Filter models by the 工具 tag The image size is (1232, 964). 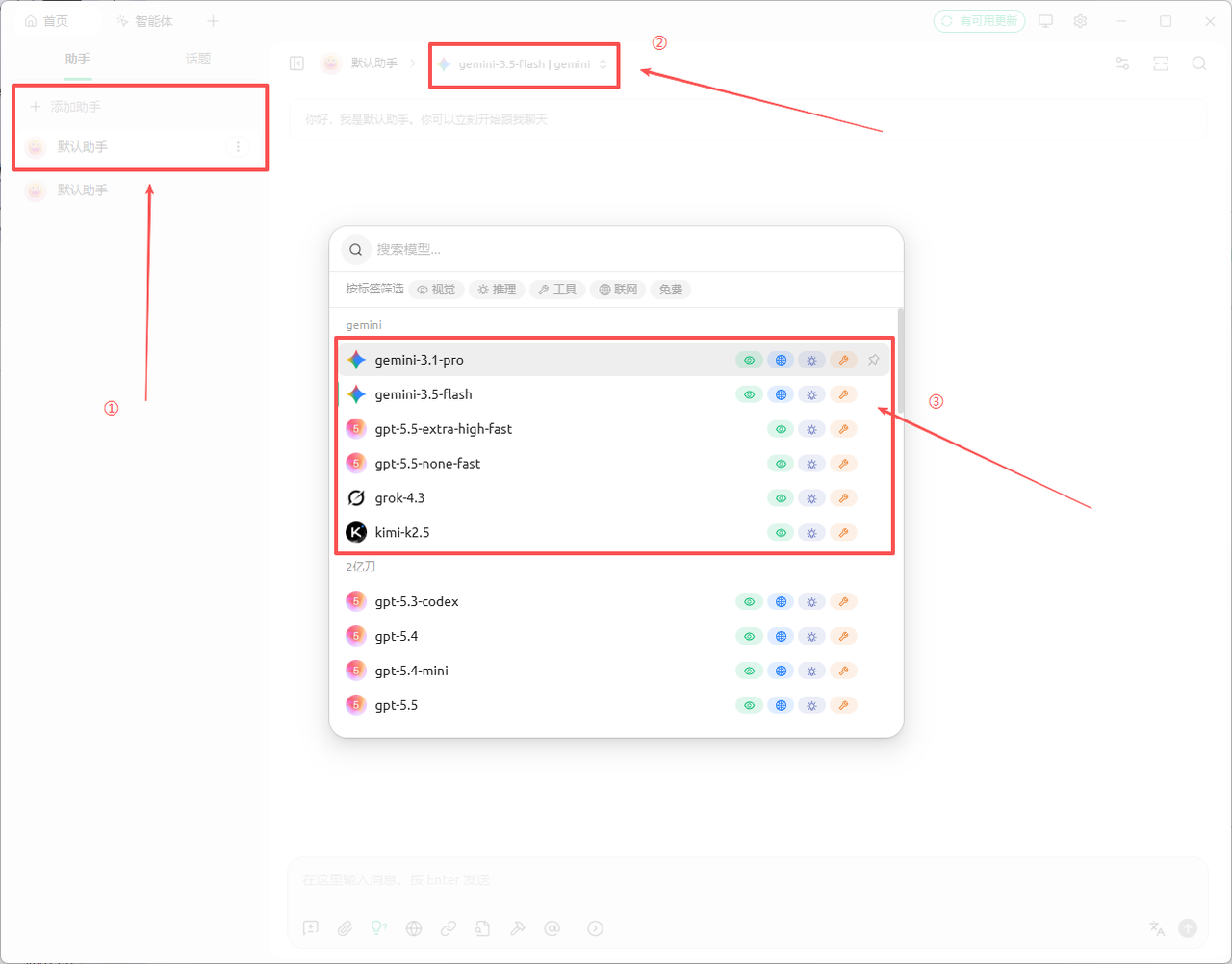557,290
